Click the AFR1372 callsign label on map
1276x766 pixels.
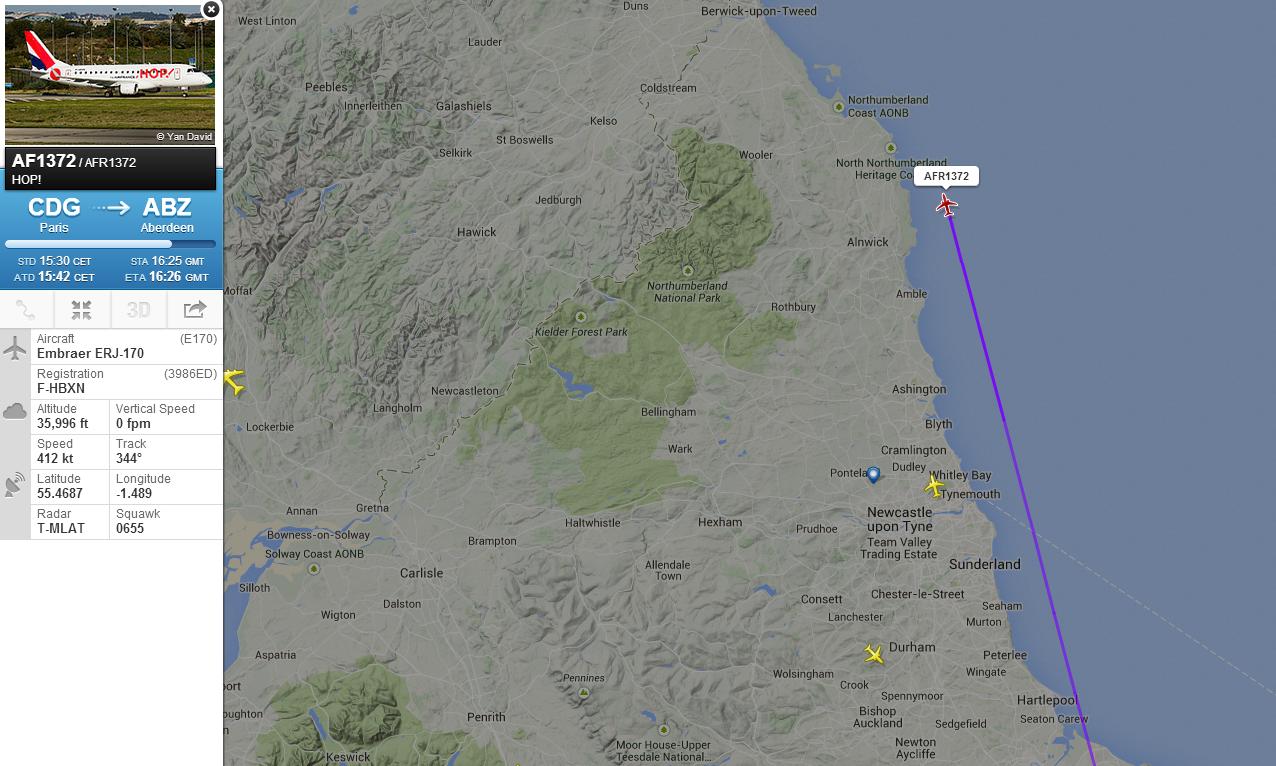tap(946, 176)
